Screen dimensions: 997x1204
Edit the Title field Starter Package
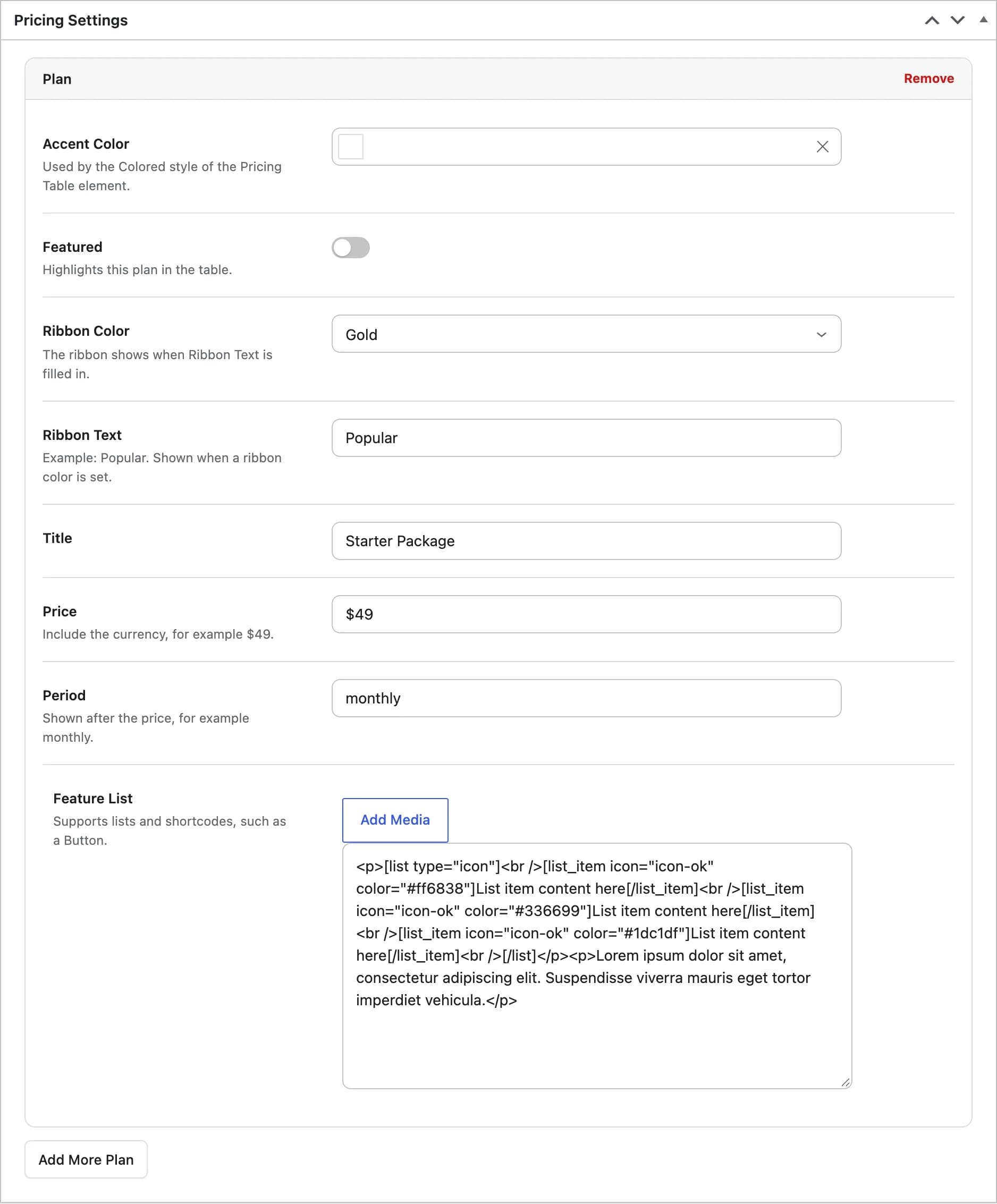click(x=586, y=541)
